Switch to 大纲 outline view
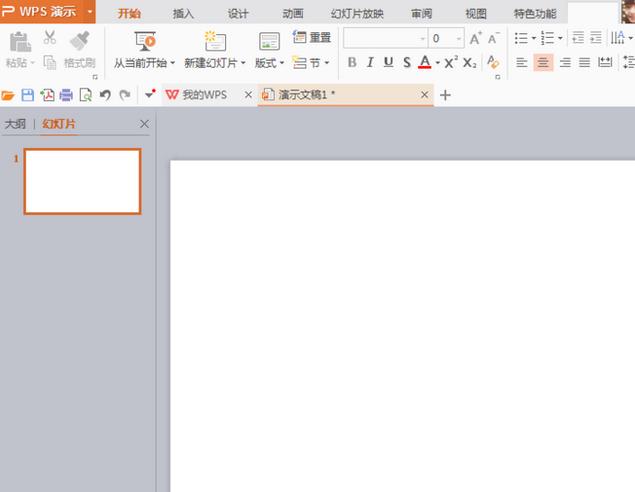This screenshot has width=635, height=492. tap(15, 124)
